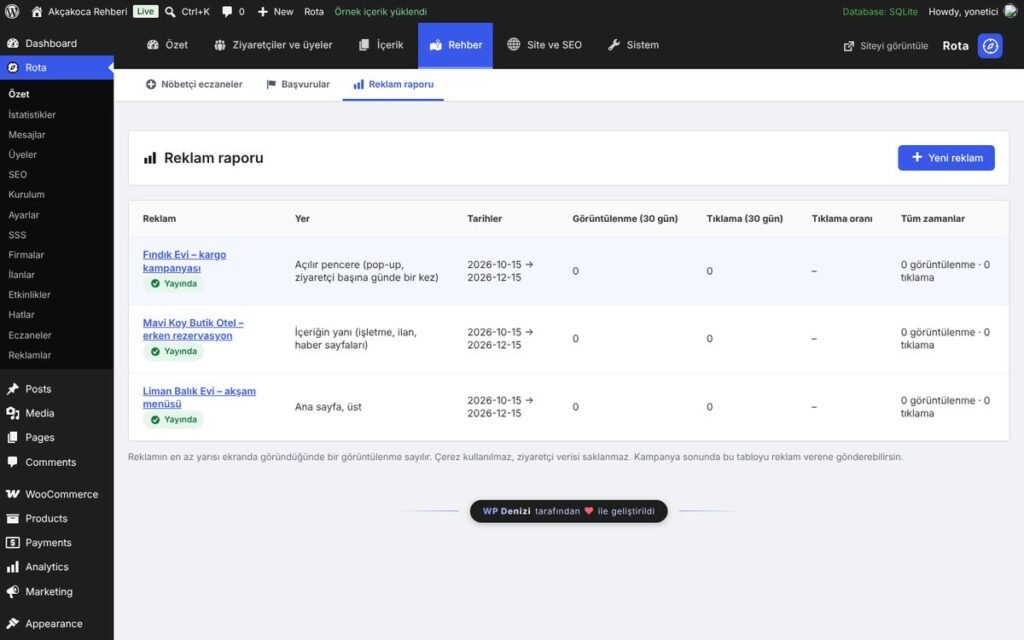Image resolution: width=1024 pixels, height=640 pixels.
Task: Click the Appearance brush icon
Action: (x=12, y=623)
